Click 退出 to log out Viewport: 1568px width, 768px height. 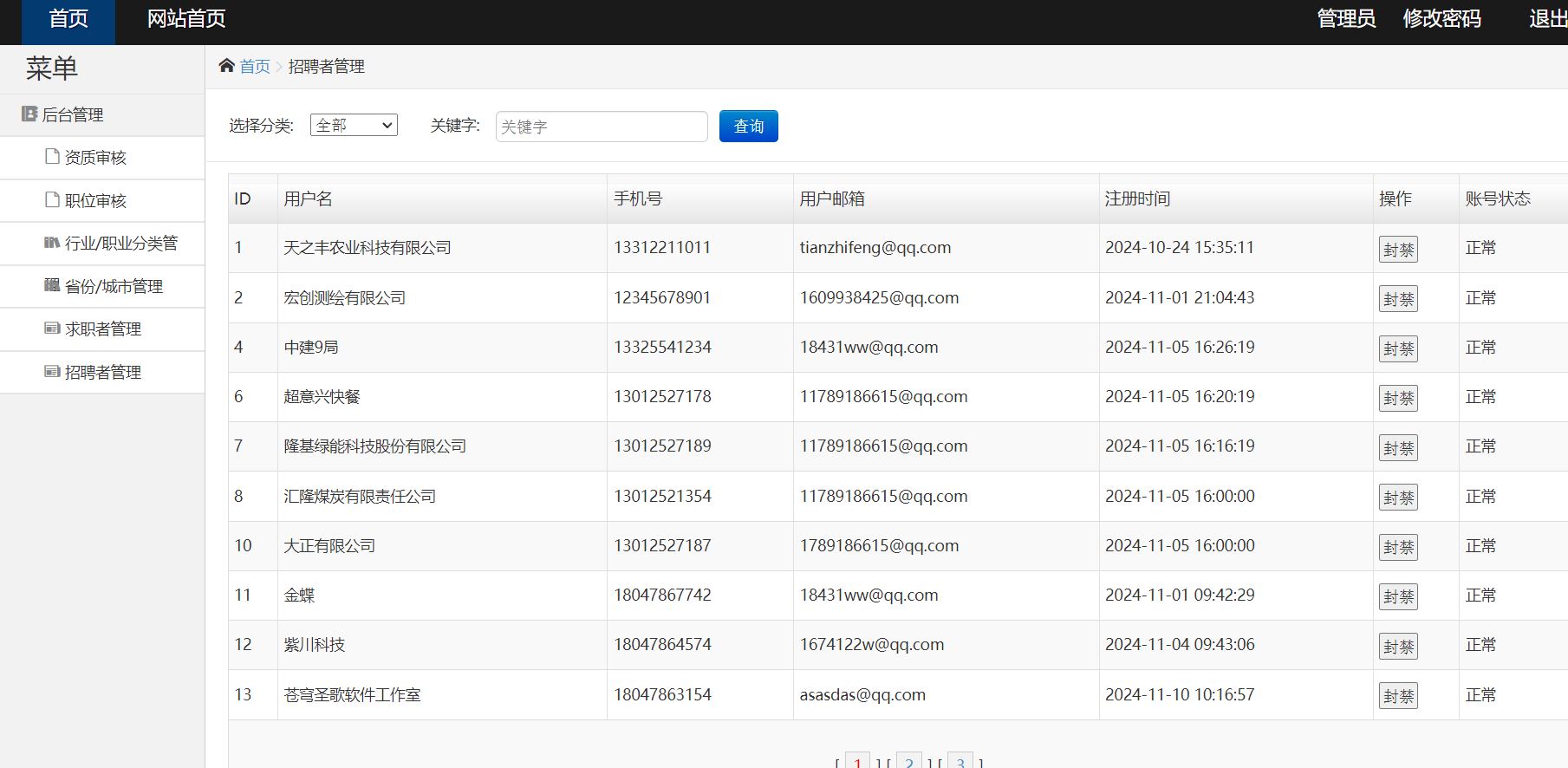coord(1548,19)
